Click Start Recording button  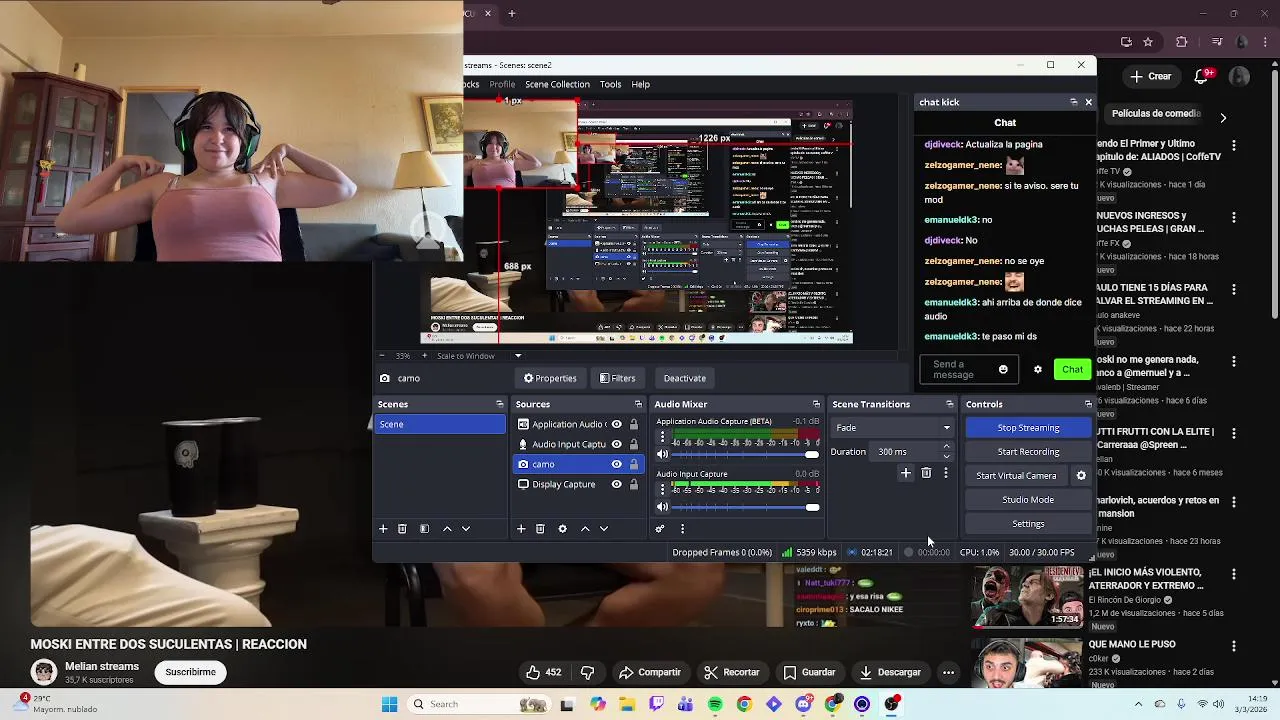(1028, 452)
